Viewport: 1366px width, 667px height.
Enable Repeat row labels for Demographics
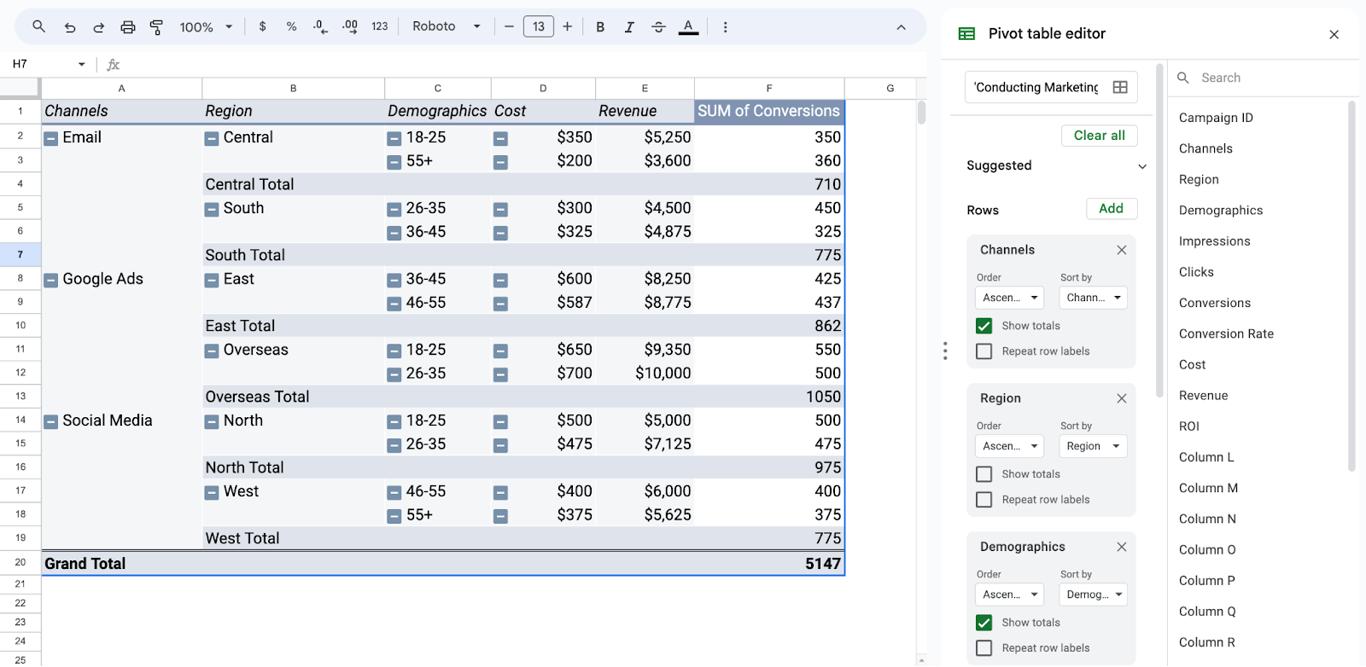pos(984,648)
